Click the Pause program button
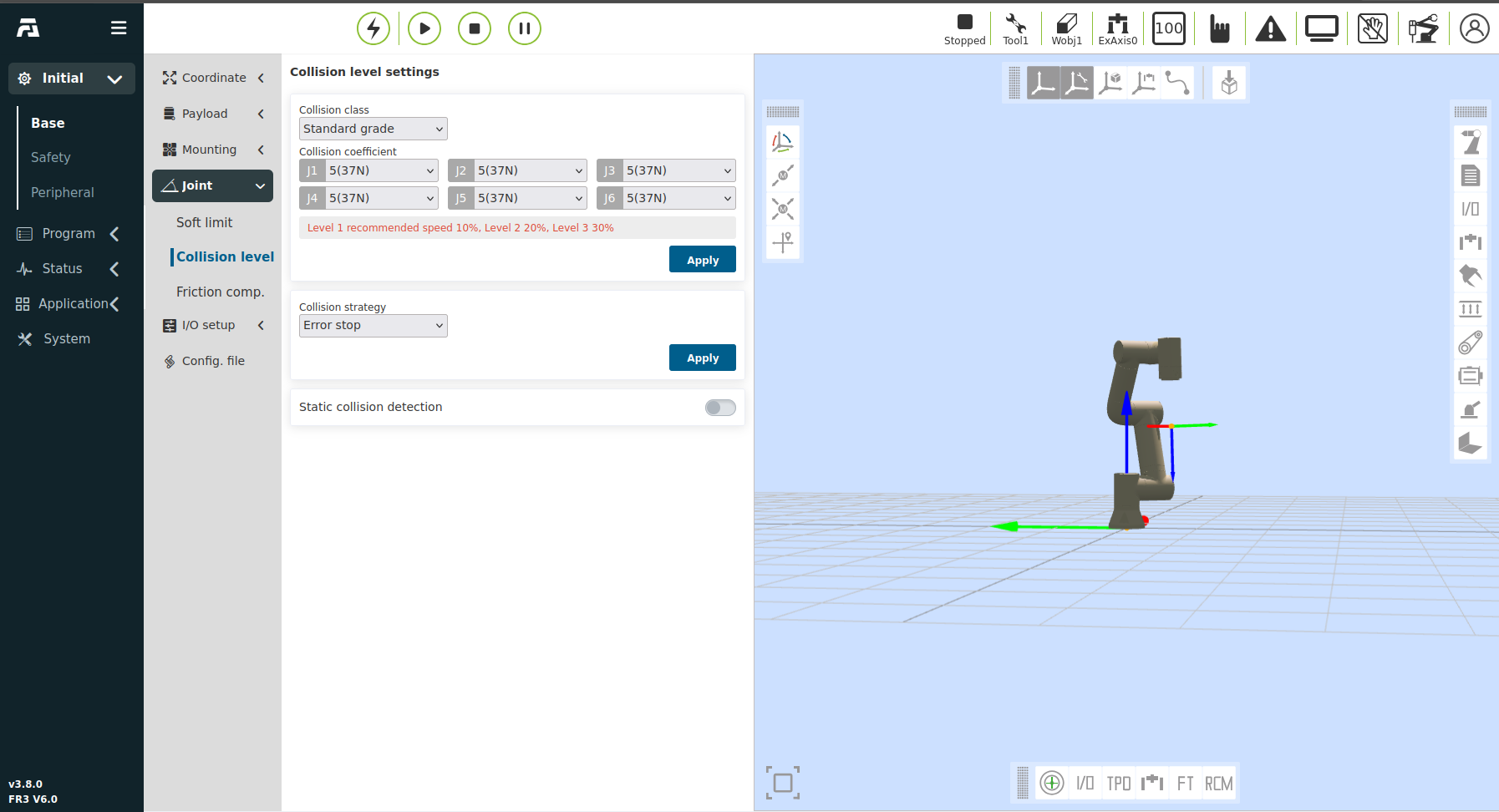This screenshot has width=1499, height=812. (525, 28)
